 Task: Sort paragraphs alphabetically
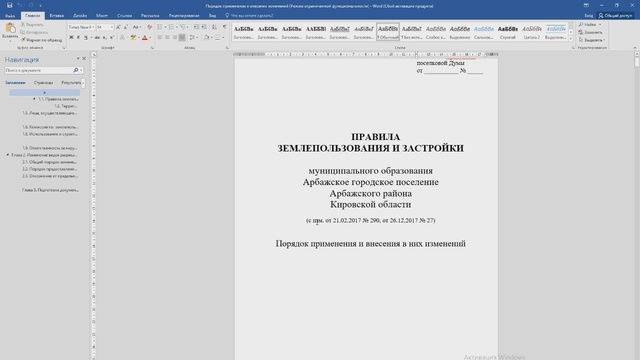coord(214,27)
